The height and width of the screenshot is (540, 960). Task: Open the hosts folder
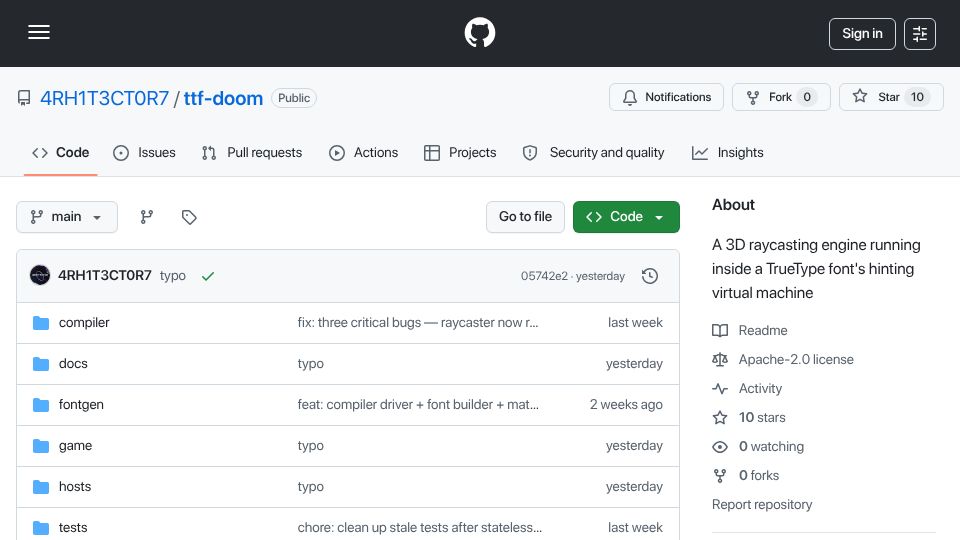75,487
